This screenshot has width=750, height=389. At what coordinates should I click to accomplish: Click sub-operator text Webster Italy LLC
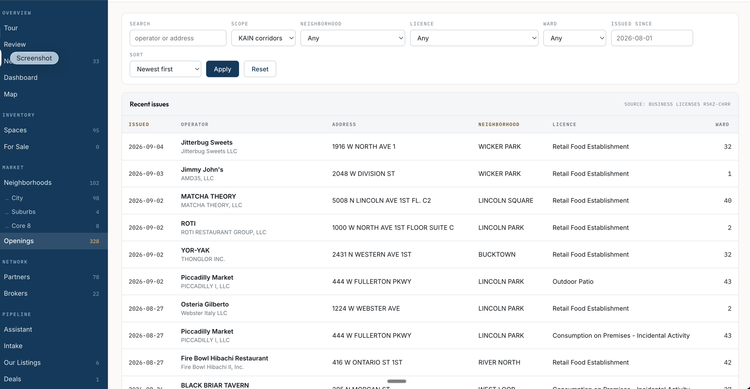[204, 313]
